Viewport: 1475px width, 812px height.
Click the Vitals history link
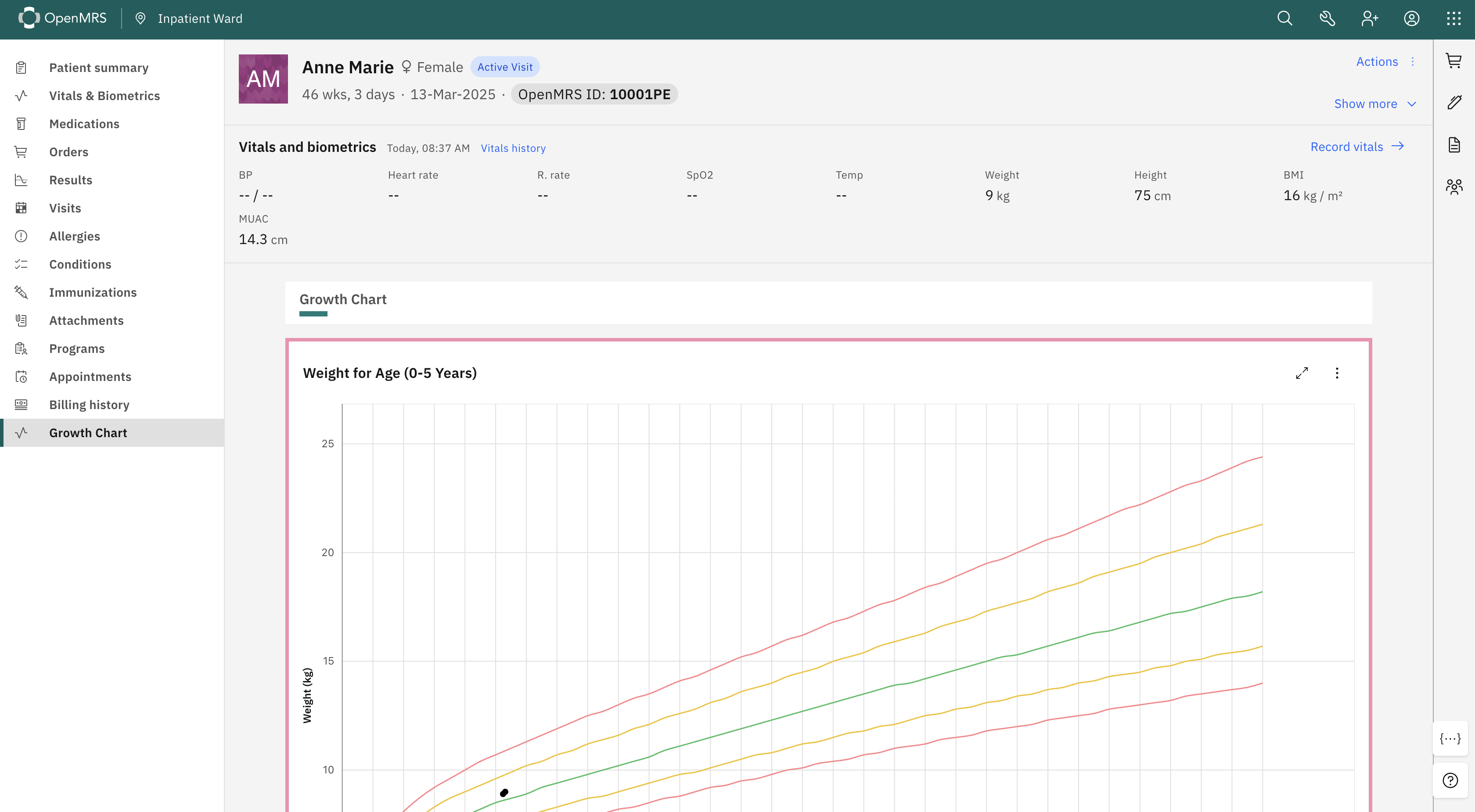(x=513, y=148)
